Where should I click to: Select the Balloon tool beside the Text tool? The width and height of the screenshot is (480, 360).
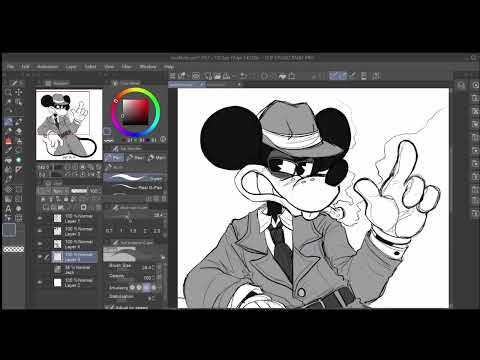[x=19, y=209]
